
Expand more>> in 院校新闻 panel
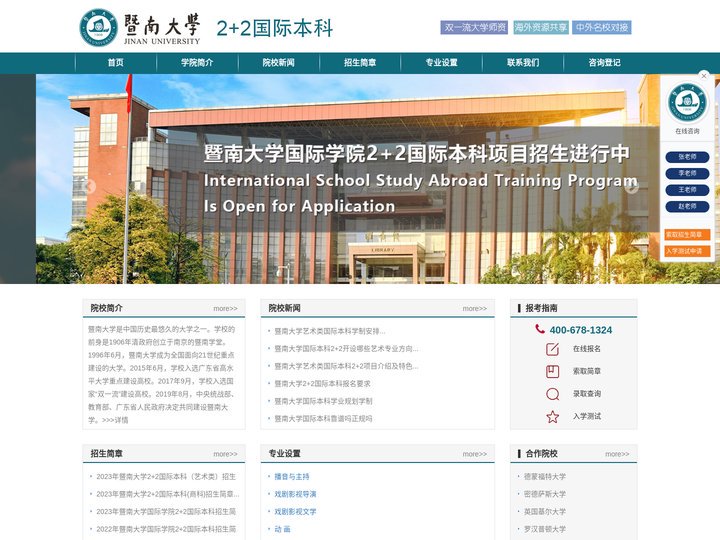coord(475,309)
